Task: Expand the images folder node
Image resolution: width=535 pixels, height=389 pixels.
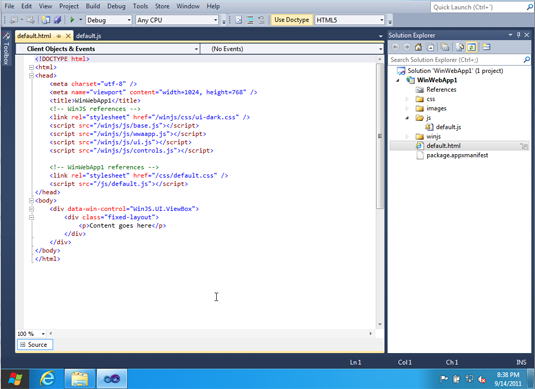Action: [x=407, y=109]
